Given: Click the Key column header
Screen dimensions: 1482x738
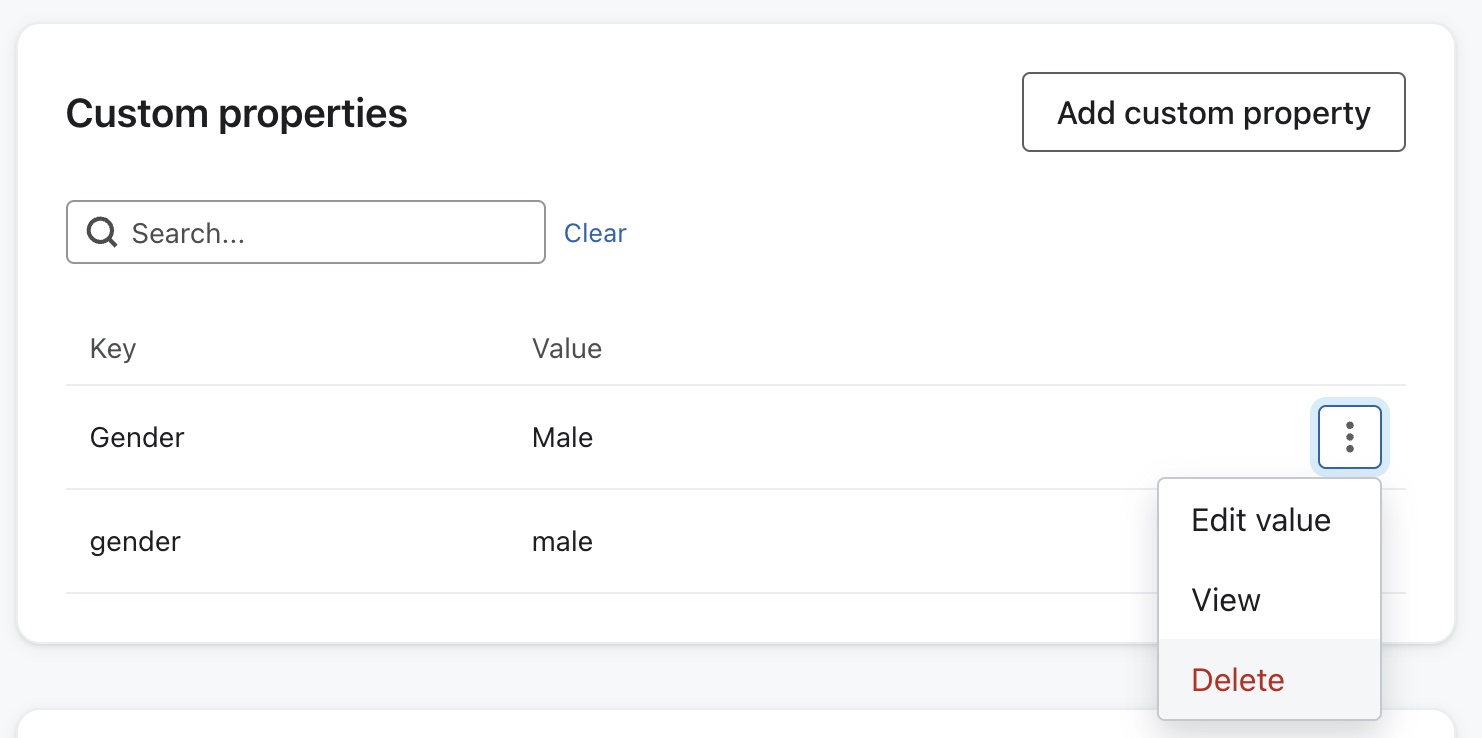Looking at the screenshot, I should tap(113, 348).
